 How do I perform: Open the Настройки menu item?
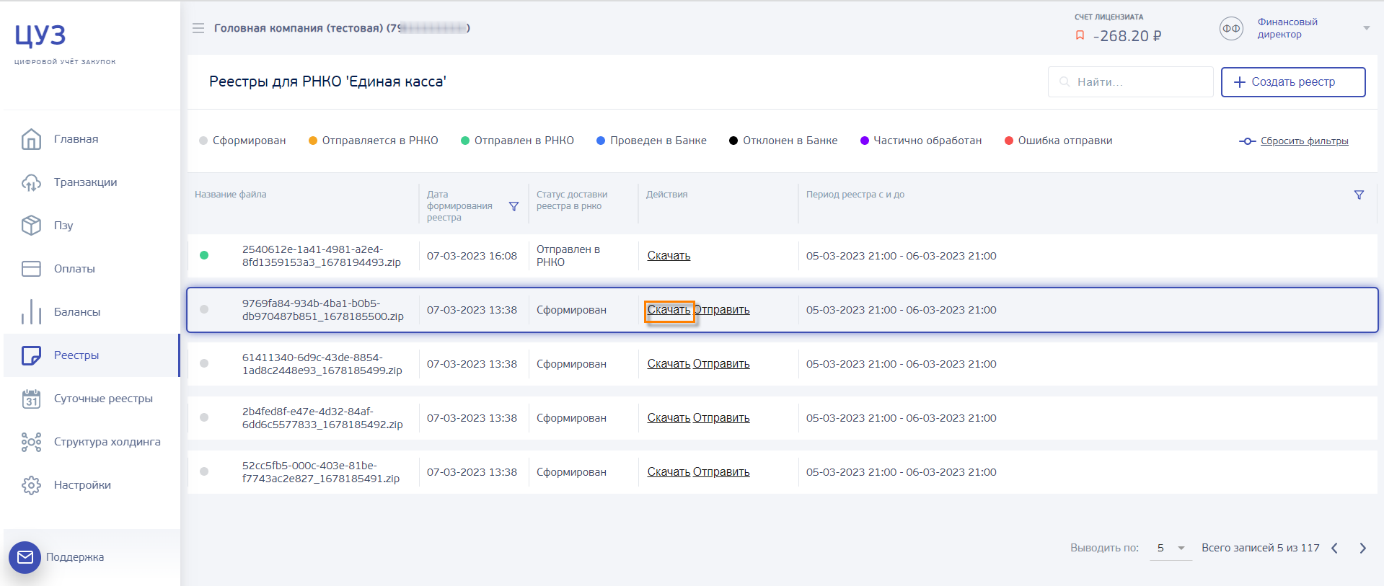click(82, 485)
